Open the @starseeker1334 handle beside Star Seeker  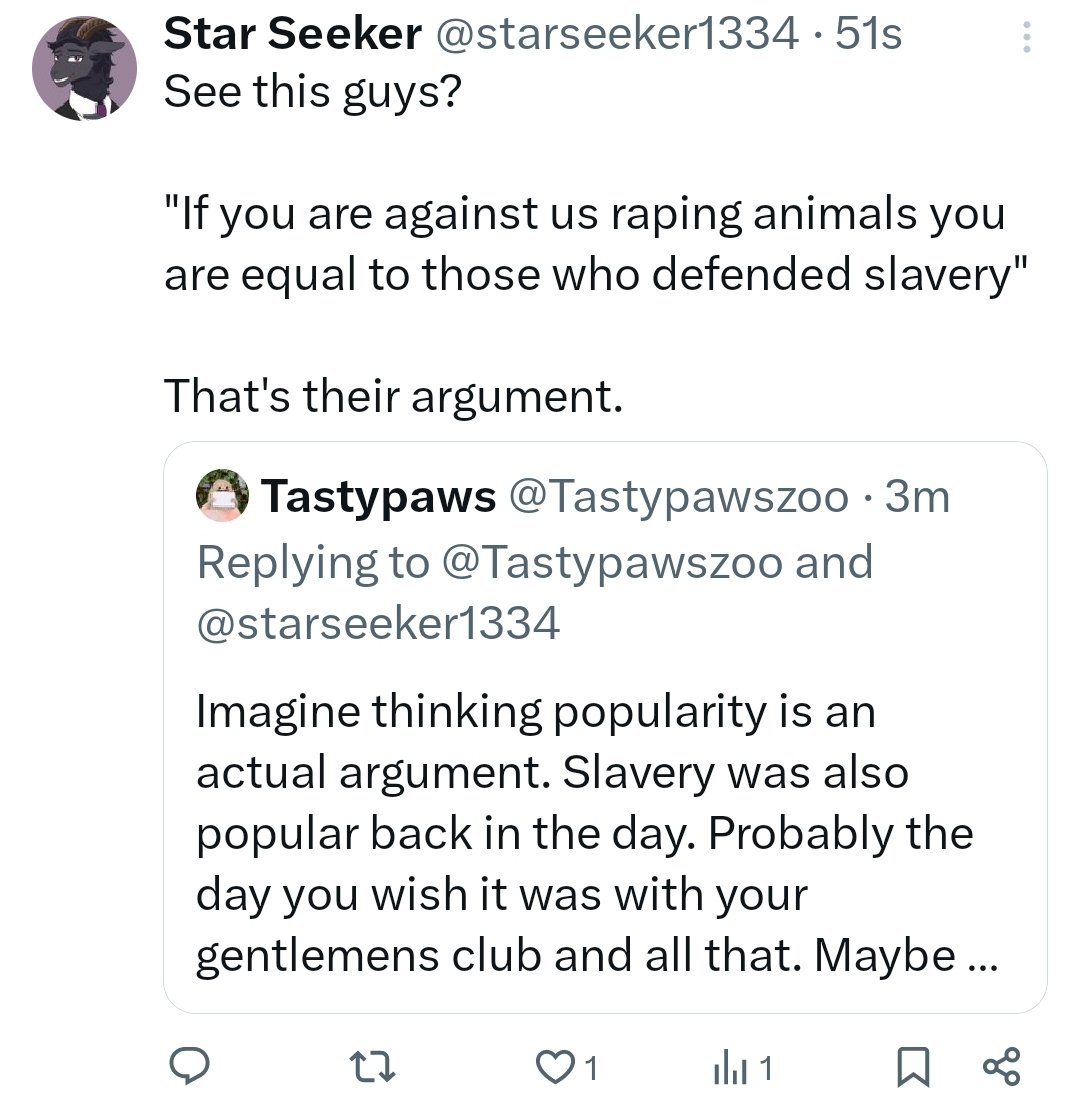click(615, 36)
